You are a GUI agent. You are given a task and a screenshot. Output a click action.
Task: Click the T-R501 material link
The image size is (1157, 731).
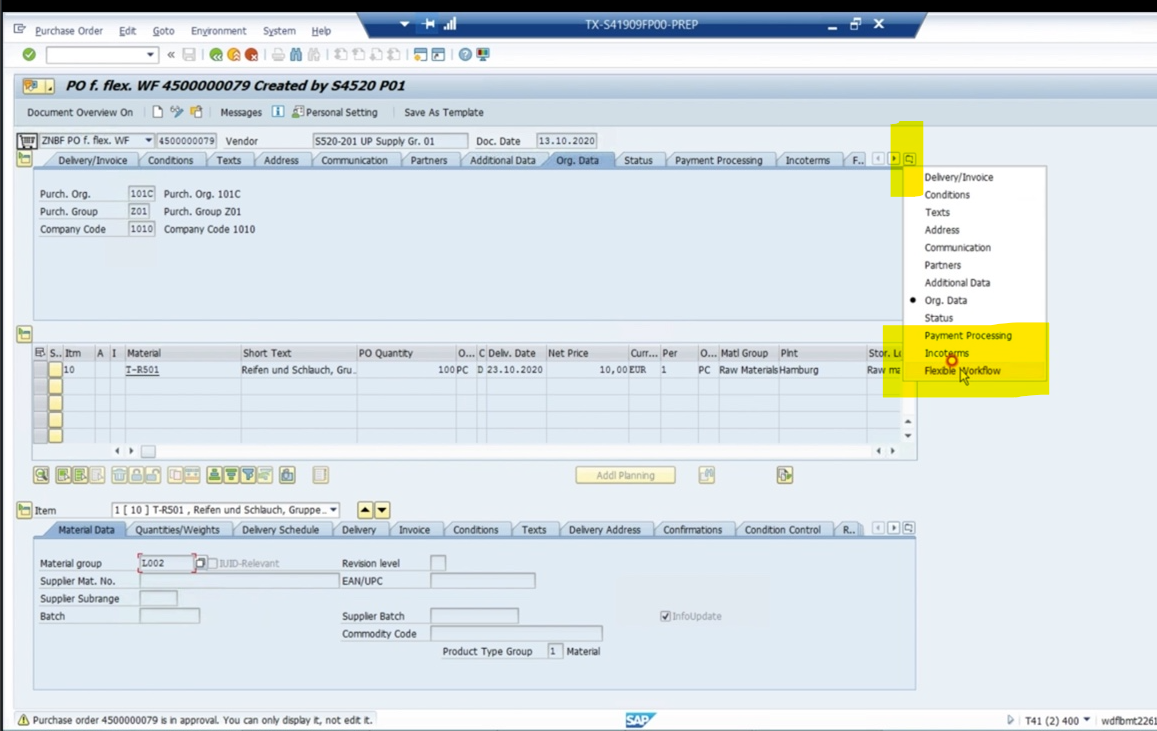142,370
